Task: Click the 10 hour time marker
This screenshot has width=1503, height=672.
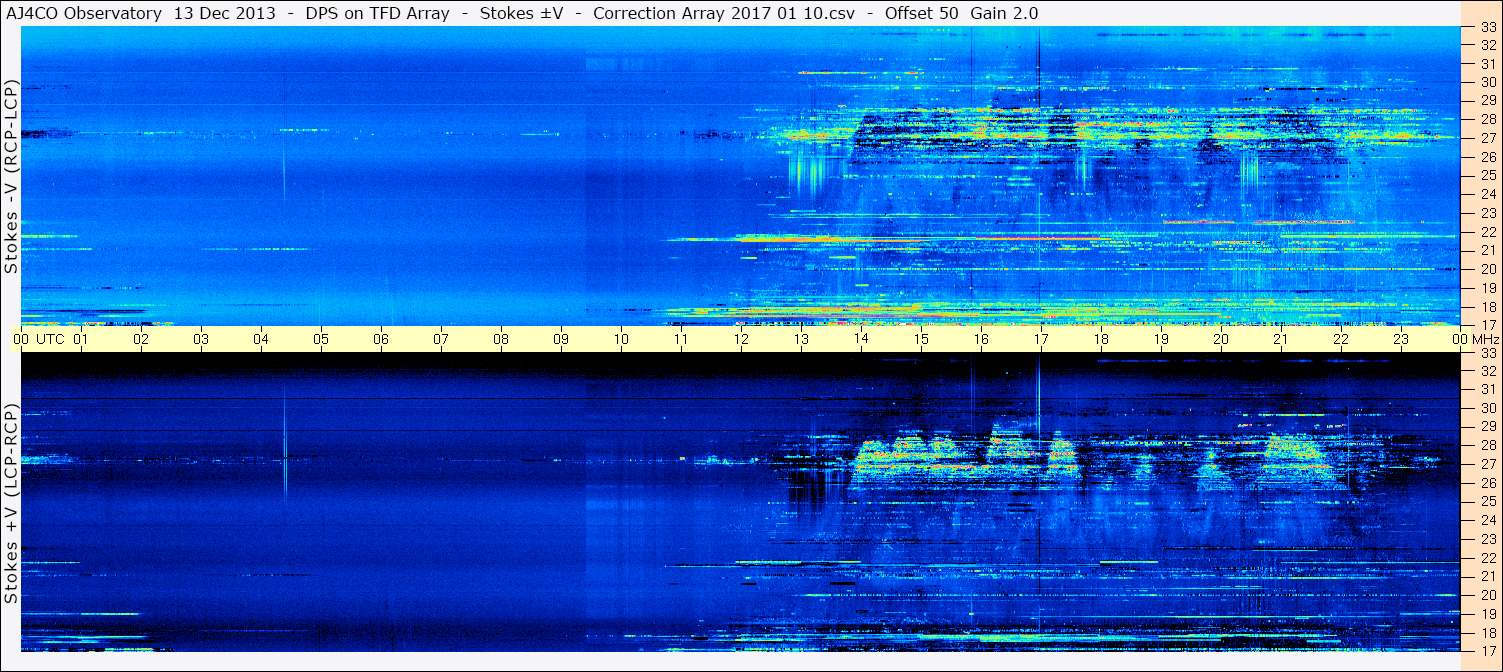Action: click(621, 339)
